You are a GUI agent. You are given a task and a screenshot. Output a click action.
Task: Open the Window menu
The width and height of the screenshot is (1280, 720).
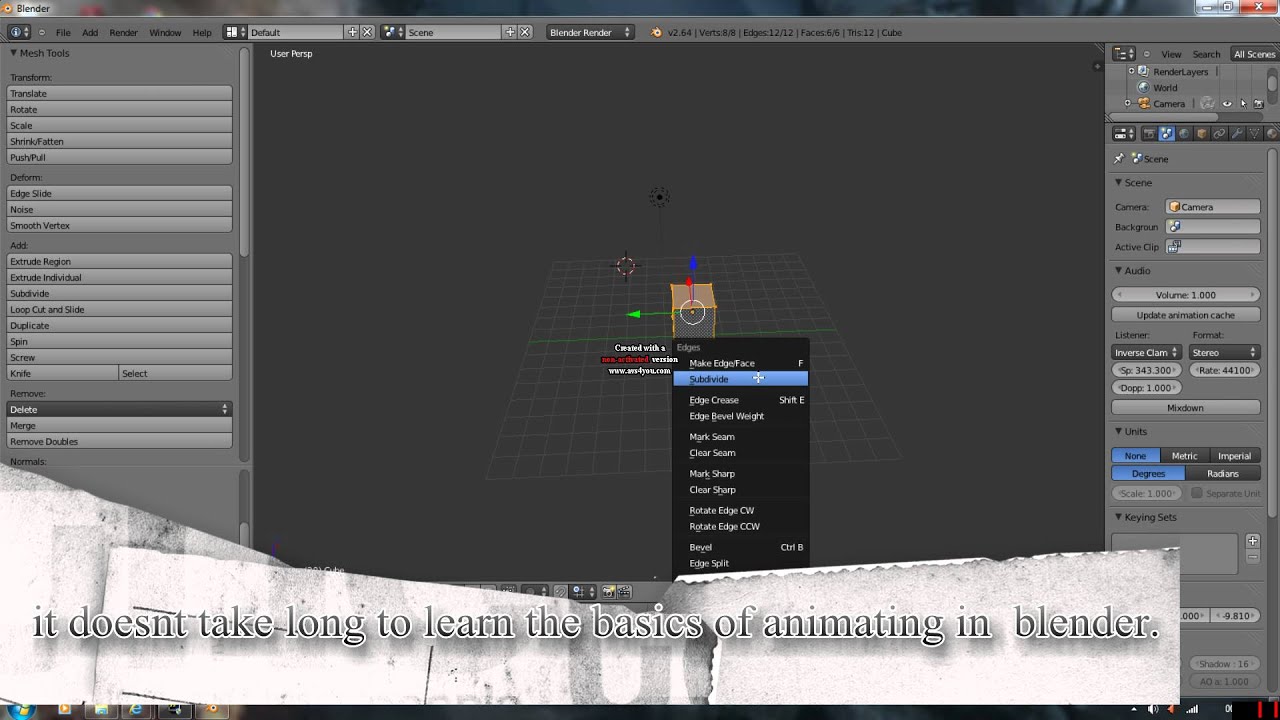pos(165,33)
